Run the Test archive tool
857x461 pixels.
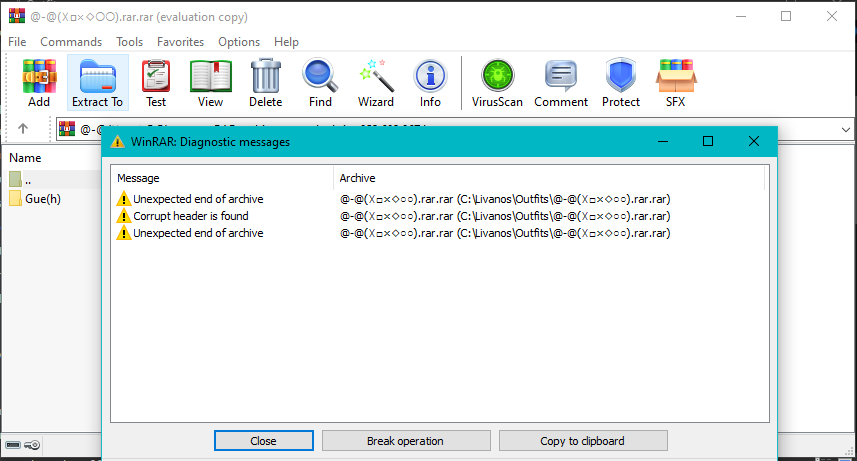click(x=156, y=82)
